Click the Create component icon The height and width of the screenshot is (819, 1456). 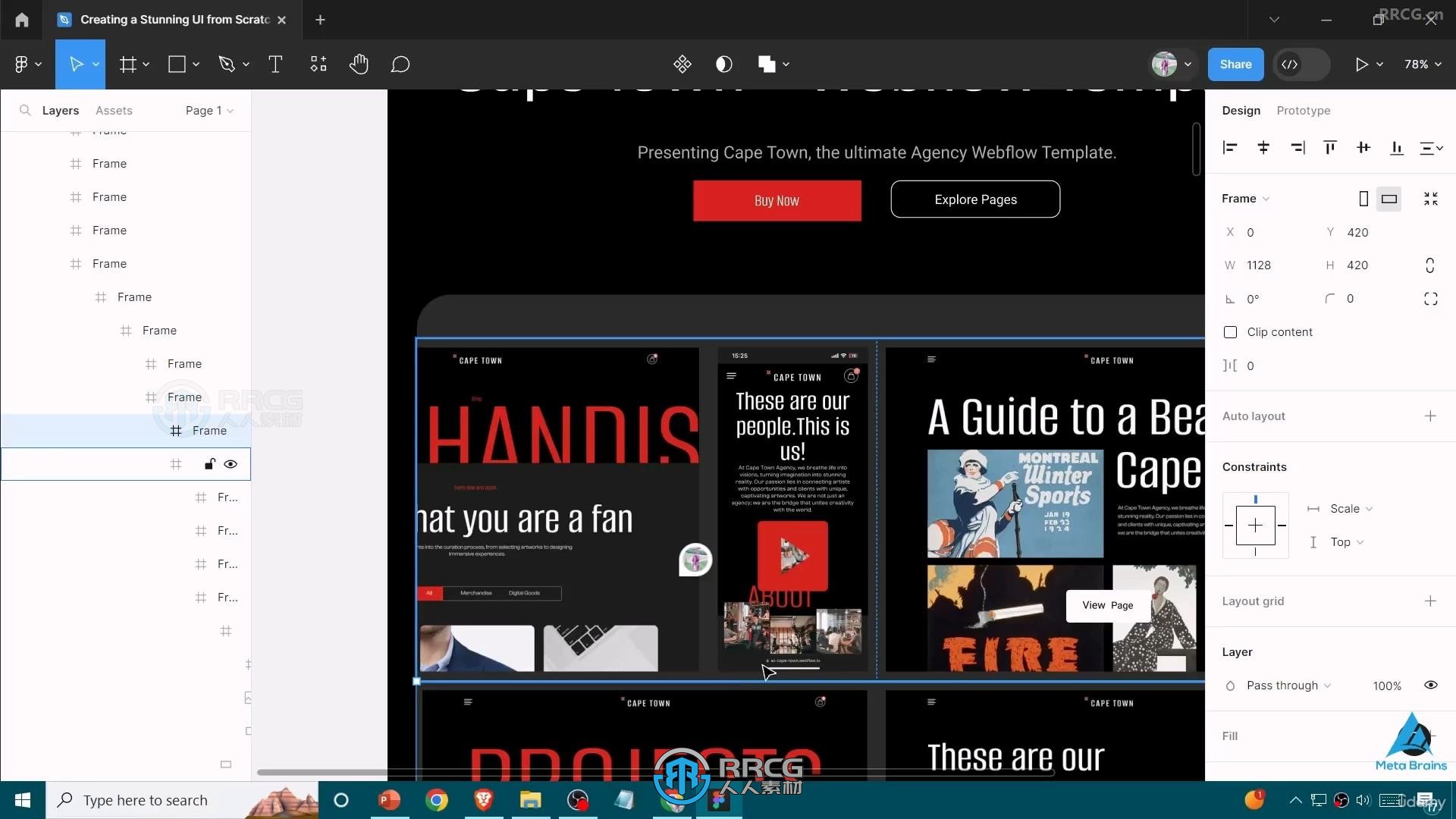(x=682, y=64)
